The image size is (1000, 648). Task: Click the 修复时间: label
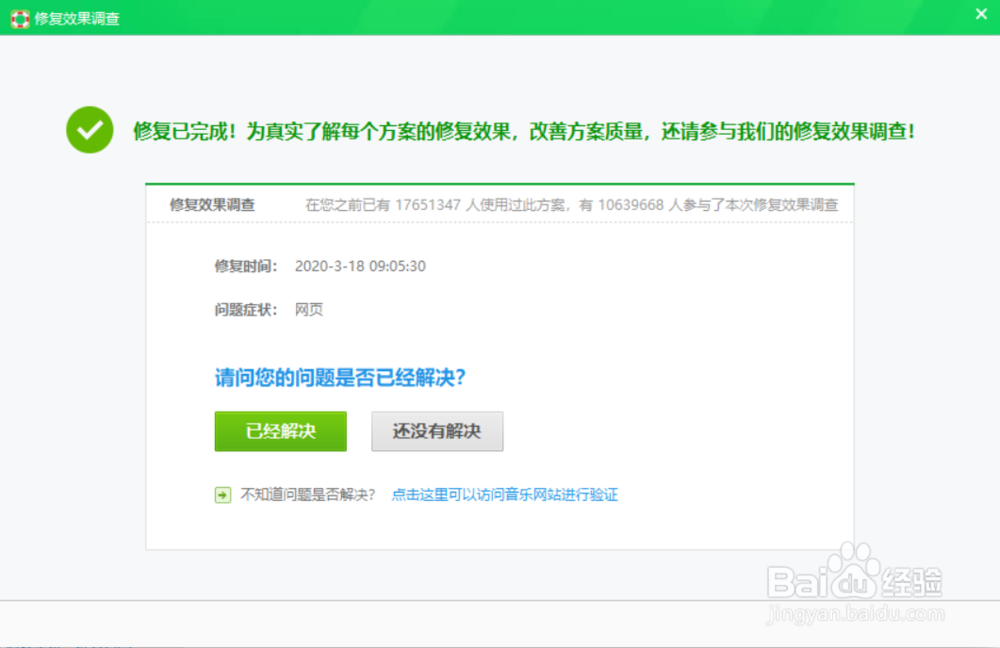click(x=246, y=266)
